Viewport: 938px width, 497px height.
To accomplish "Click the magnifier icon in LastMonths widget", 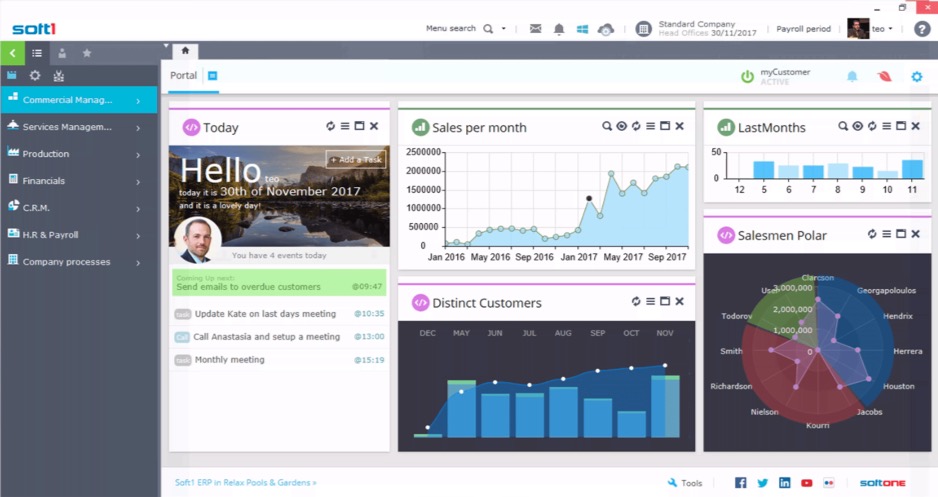I will click(x=842, y=126).
